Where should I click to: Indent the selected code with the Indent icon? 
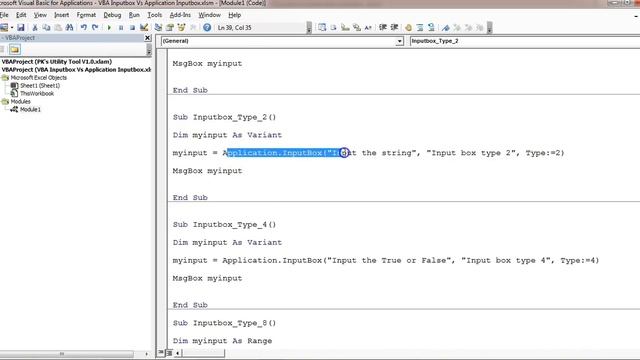[x=382, y=28]
